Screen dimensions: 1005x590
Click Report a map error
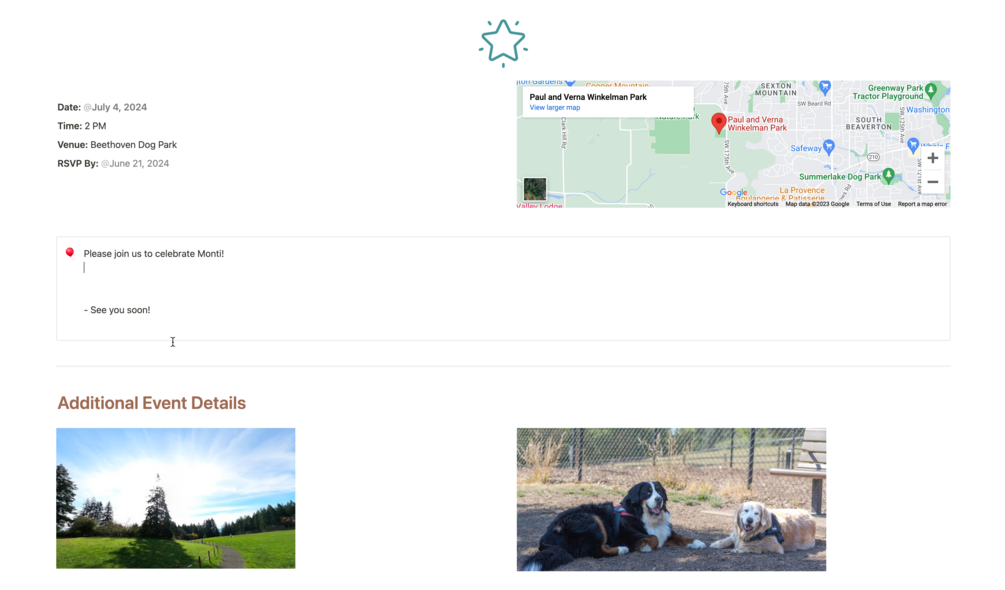point(922,204)
